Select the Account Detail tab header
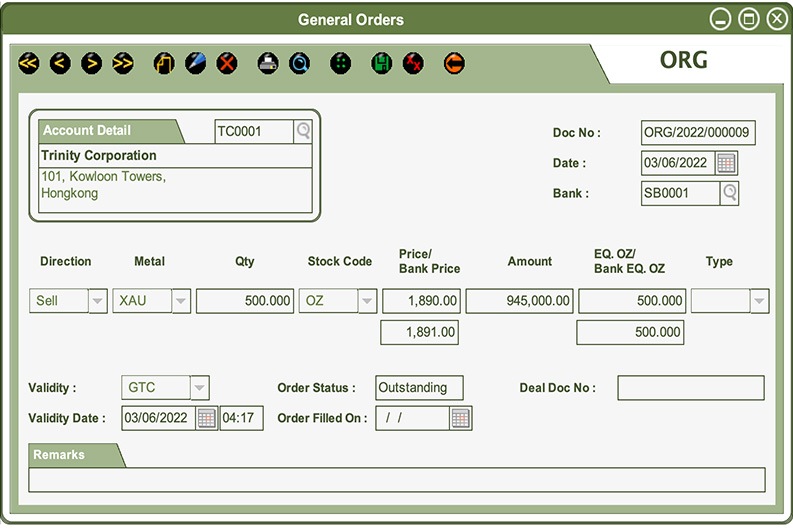 pos(109,131)
